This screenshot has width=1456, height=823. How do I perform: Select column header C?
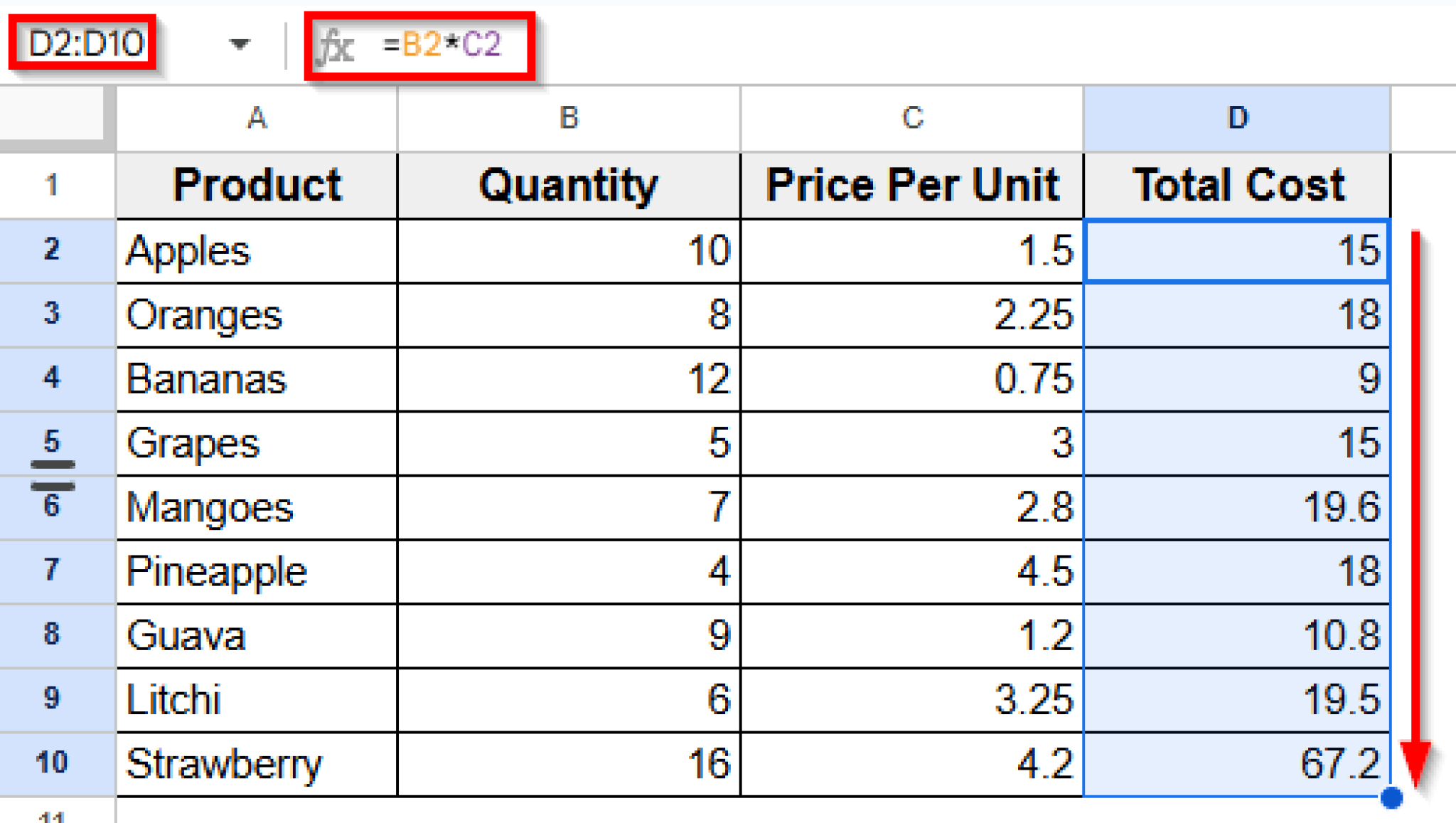(x=912, y=119)
